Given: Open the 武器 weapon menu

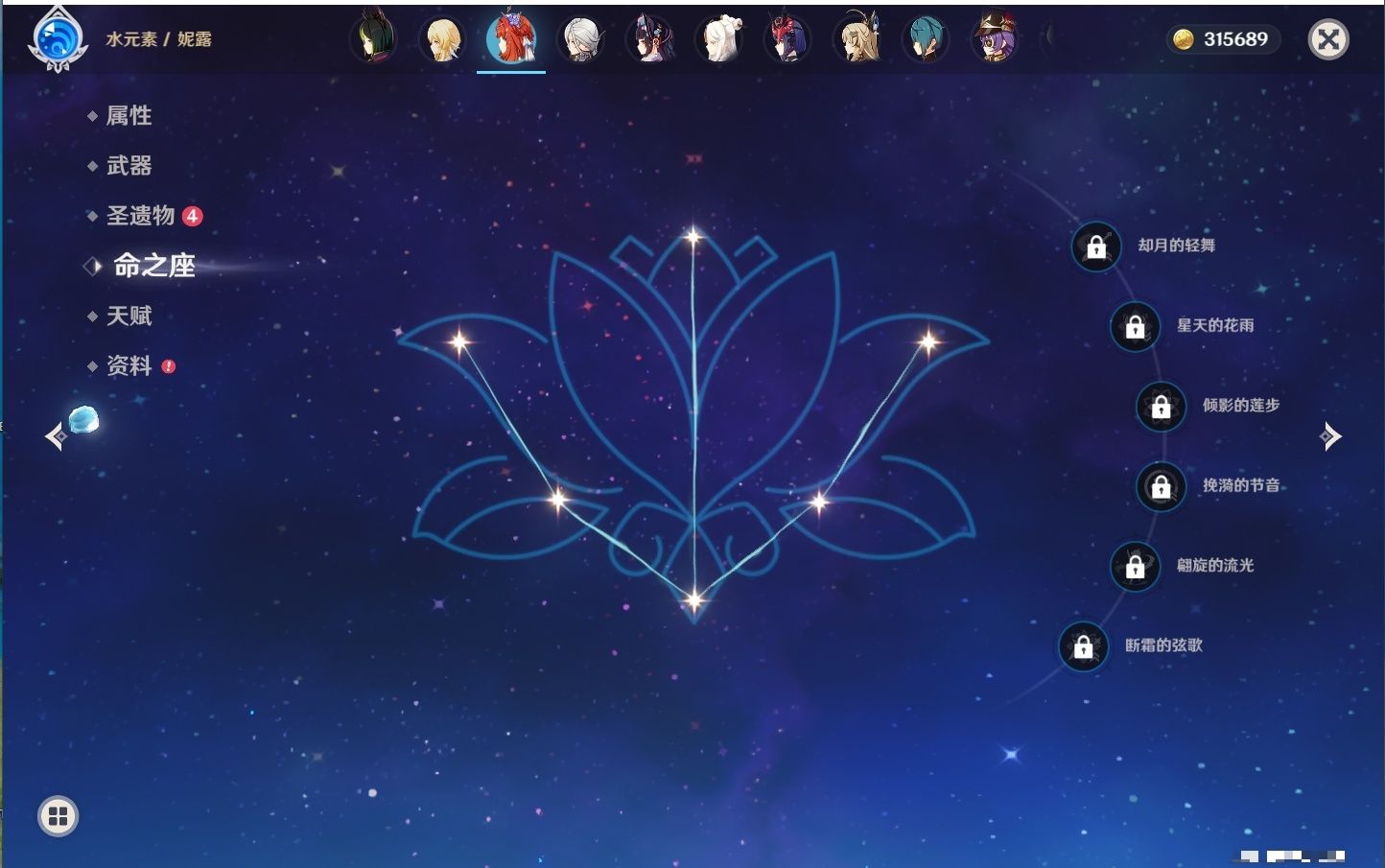Looking at the screenshot, I should tap(129, 166).
